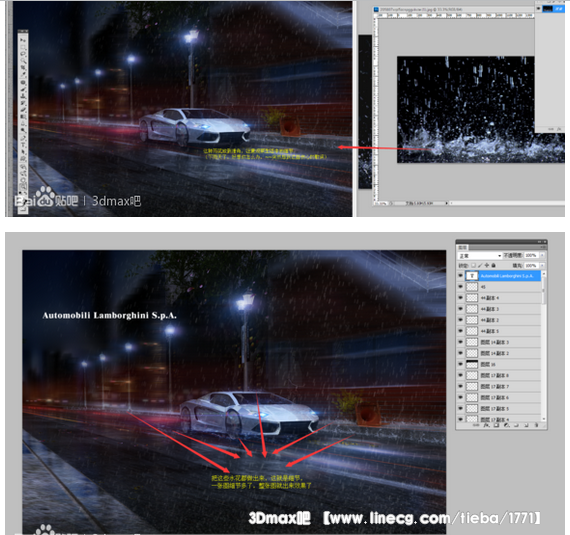Select the Eraser tool in the toolbox
Viewport: 570px width, 535px height.
[x=23, y=110]
